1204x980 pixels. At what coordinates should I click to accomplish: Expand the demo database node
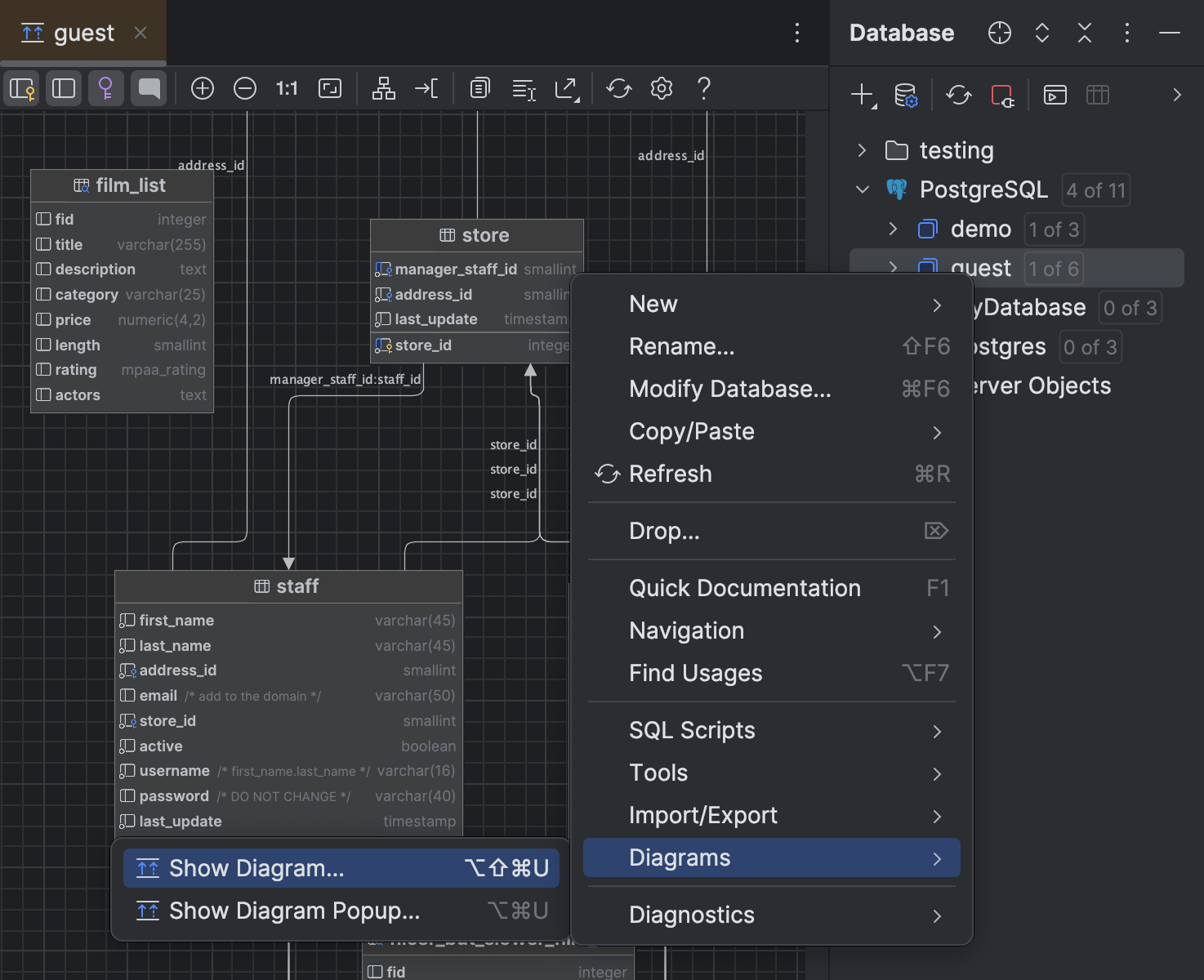[892, 229]
